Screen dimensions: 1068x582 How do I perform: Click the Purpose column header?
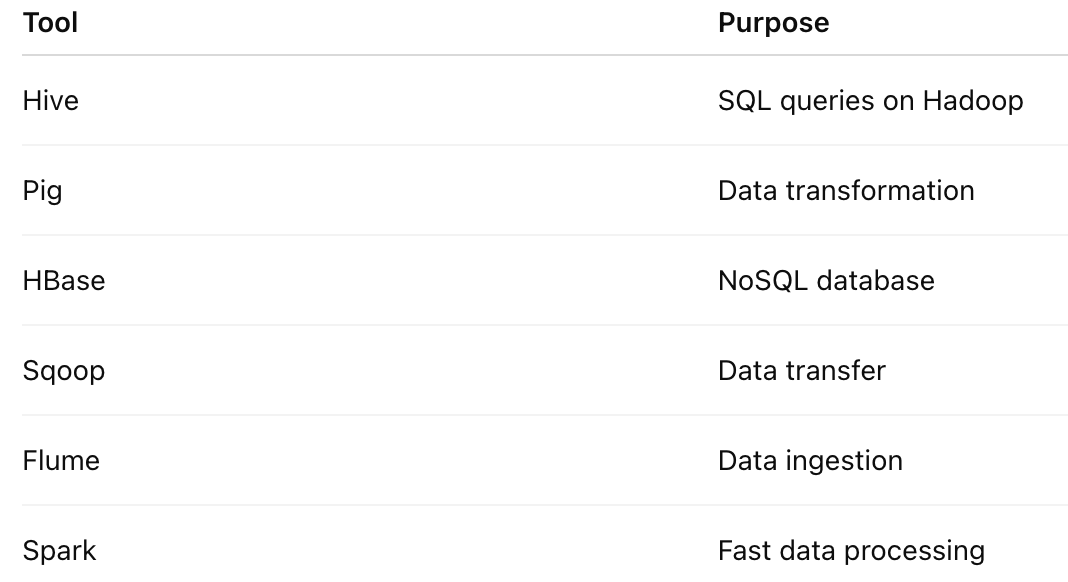point(774,22)
